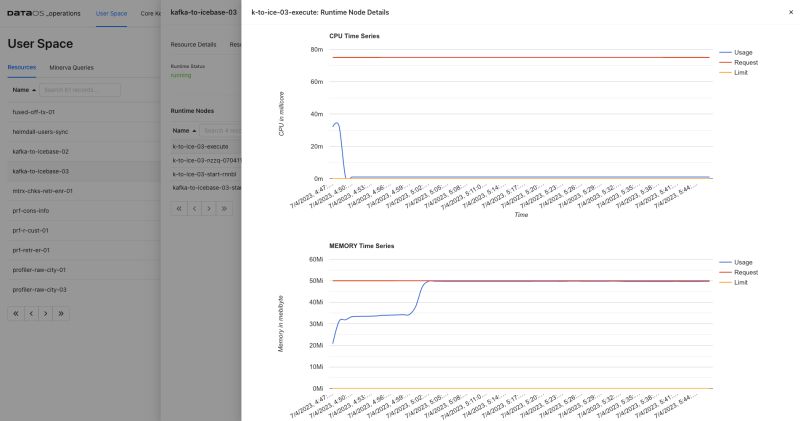Screen dimensions: 800x421
Task: Go to last page of User Space resources
Action: (61, 313)
